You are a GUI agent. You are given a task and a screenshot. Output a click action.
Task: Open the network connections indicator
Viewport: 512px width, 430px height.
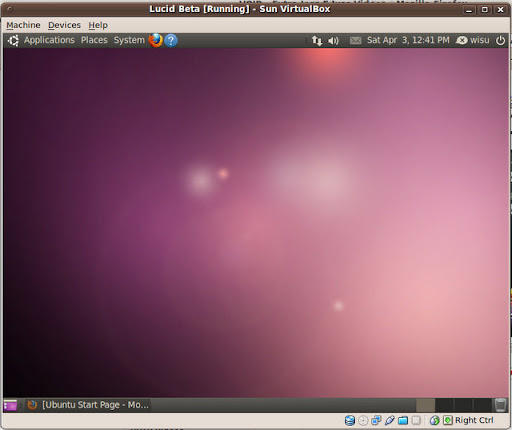click(x=317, y=41)
